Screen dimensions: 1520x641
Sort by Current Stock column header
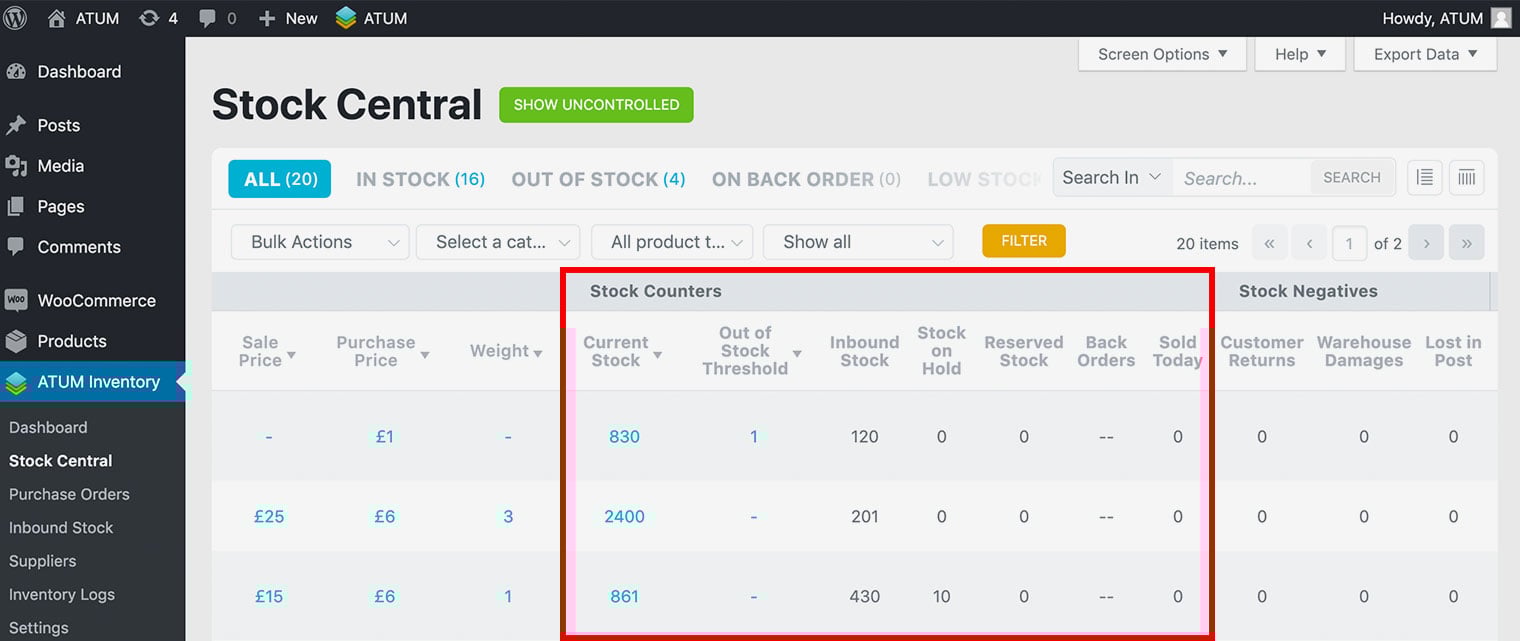tap(616, 351)
